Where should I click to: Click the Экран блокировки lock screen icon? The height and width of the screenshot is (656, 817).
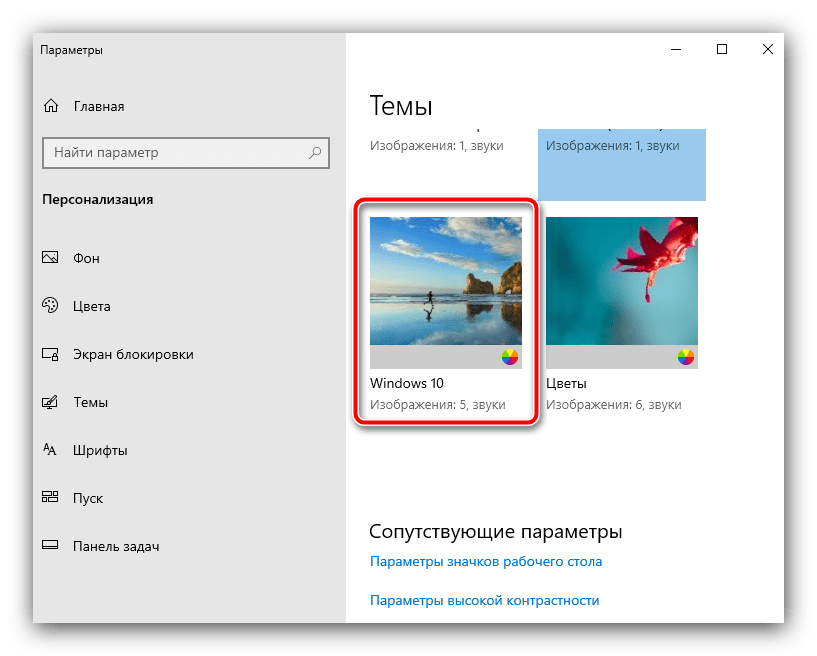click(x=50, y=354)
